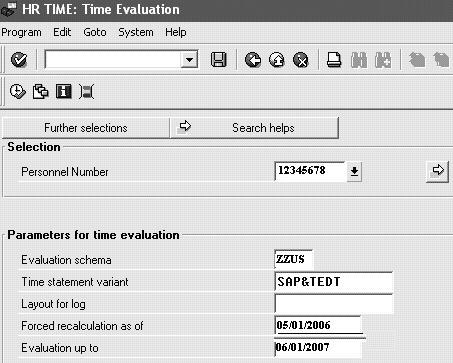Click the Execute clock icon
This screenshot has height=363, width=453.
tap(17, 91)
